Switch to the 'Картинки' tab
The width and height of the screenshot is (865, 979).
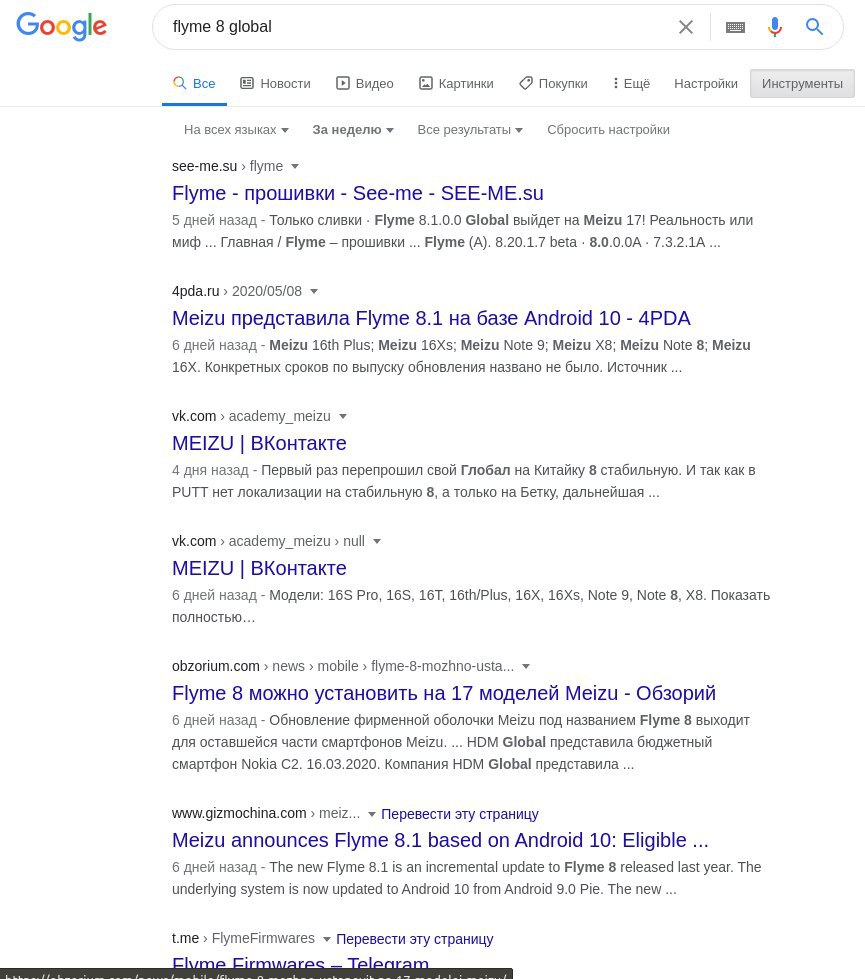(456, 84)
